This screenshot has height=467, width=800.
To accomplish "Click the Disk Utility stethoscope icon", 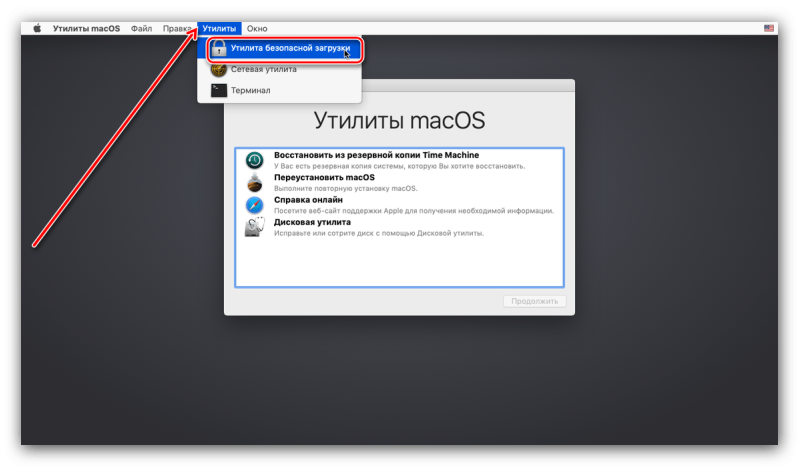I will coord(255,227).
